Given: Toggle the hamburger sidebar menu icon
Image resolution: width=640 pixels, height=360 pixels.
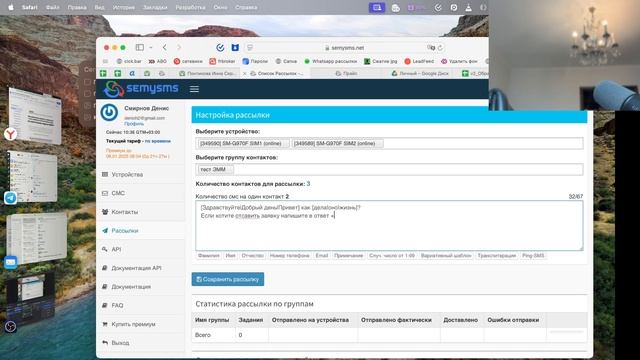Looking at the screenshot, I should tap(194, 89).
